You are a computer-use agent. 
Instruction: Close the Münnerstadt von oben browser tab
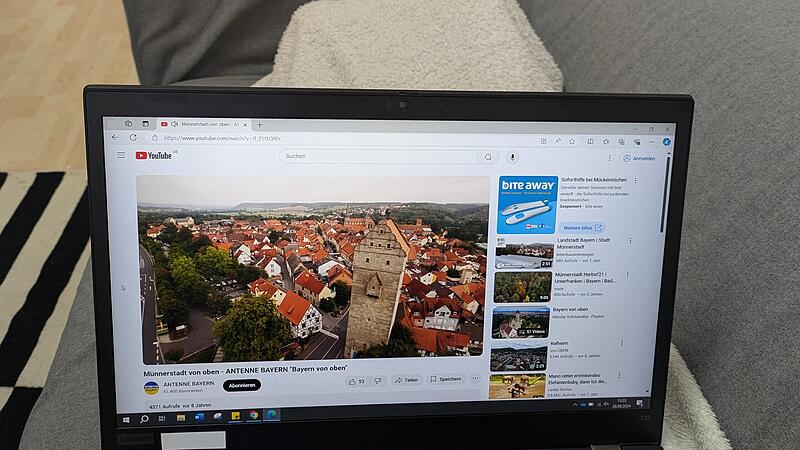tap(245, 124)
